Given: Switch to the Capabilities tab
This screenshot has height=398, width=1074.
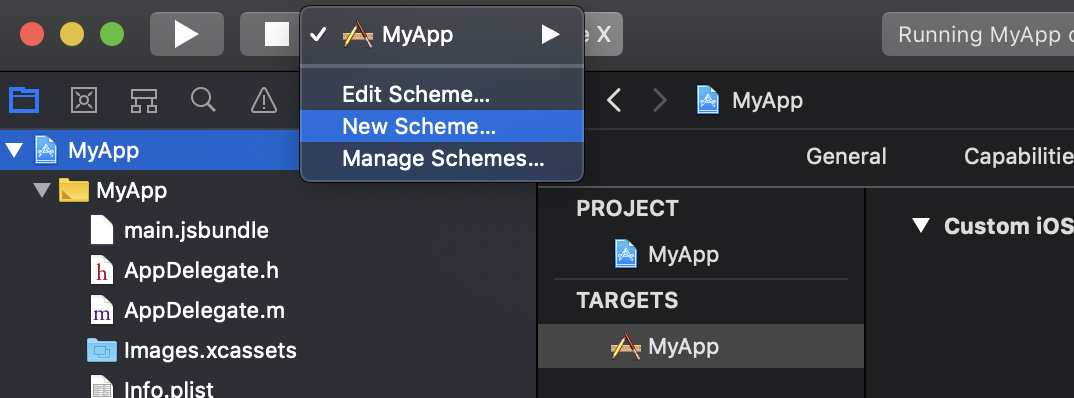Looking at the screenshot, I should 1019,157.
